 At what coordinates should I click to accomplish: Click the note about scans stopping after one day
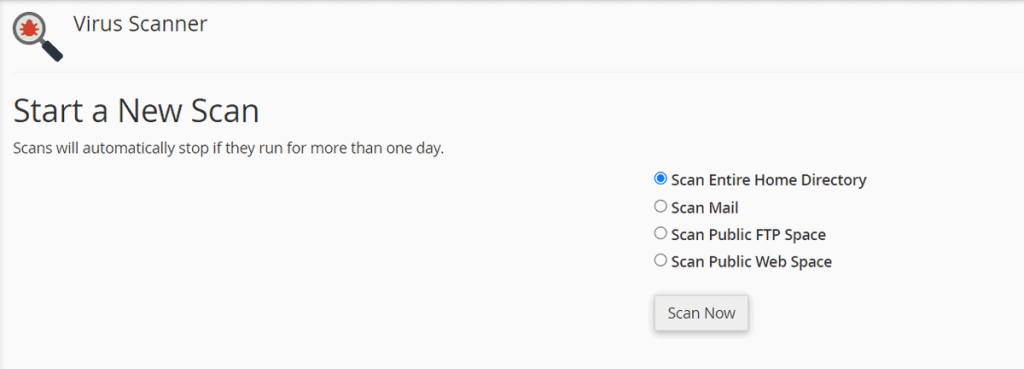pos(229,149)
